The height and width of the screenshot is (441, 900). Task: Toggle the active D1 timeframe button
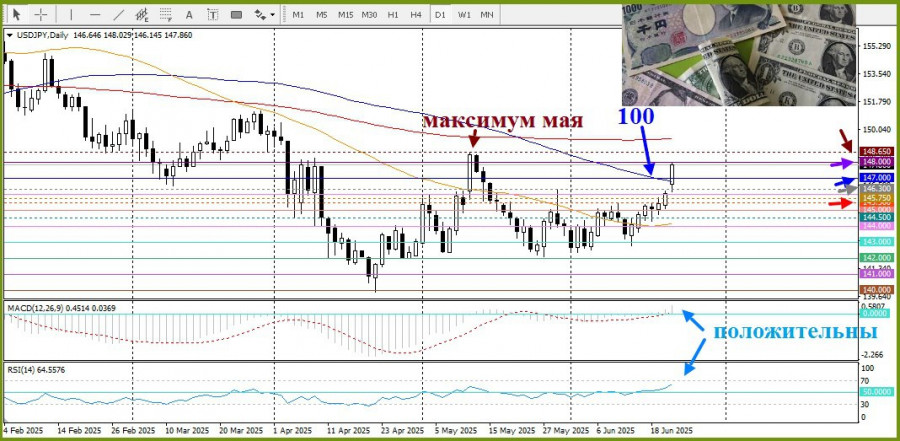click(x=440, y=14)
